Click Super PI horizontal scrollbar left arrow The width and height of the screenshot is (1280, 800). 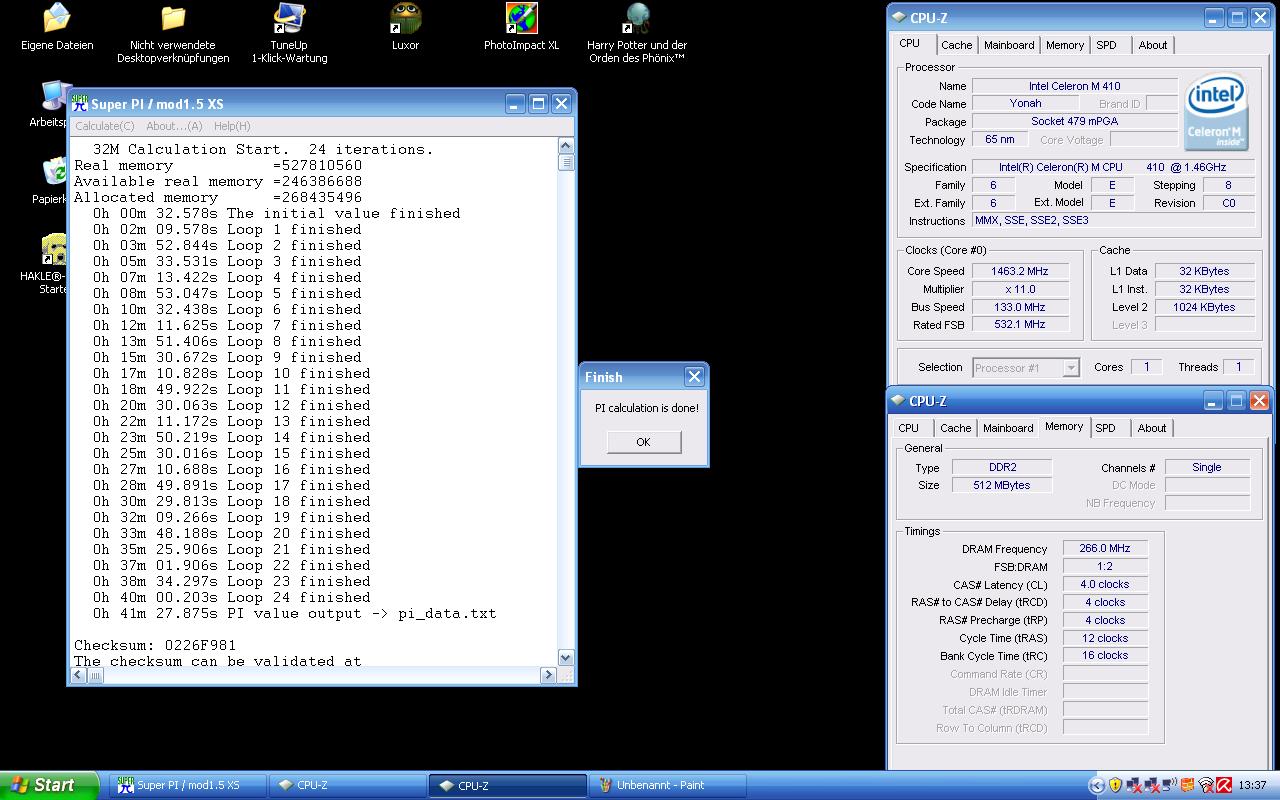click(x=79, y=675)
